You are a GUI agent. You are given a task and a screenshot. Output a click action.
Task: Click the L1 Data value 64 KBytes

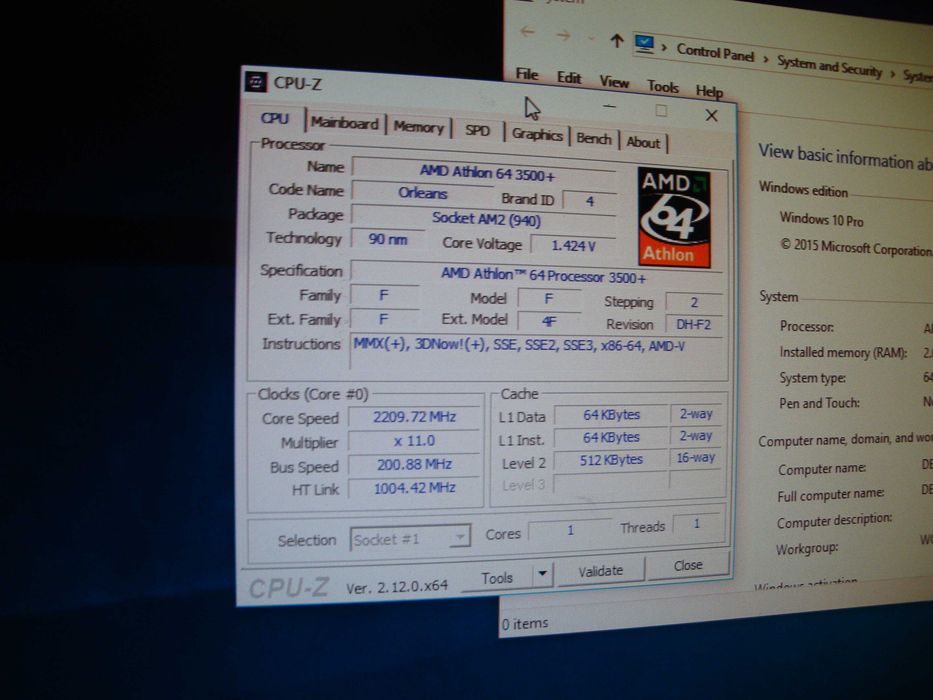tap(611, 414)
